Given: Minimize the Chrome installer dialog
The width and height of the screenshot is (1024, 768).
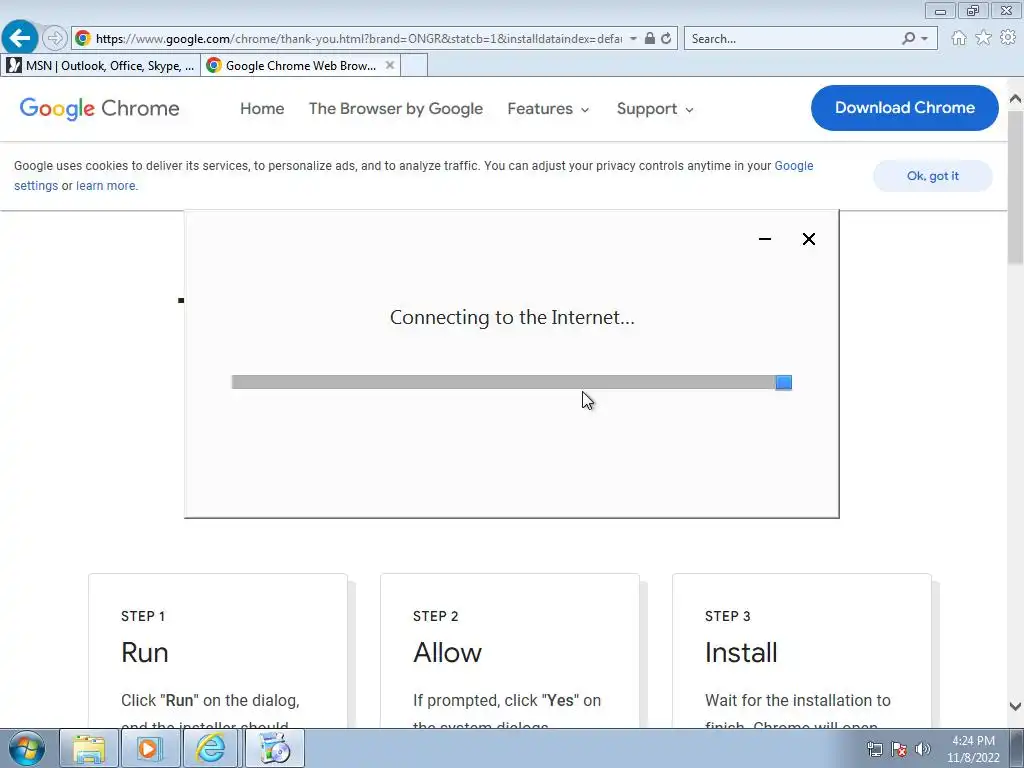Looking at the screenshot, I should coord(765,239).
